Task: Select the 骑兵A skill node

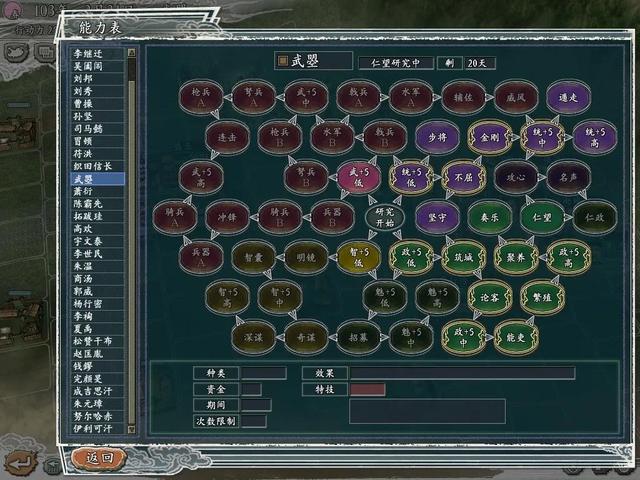Action: point(175,217)
